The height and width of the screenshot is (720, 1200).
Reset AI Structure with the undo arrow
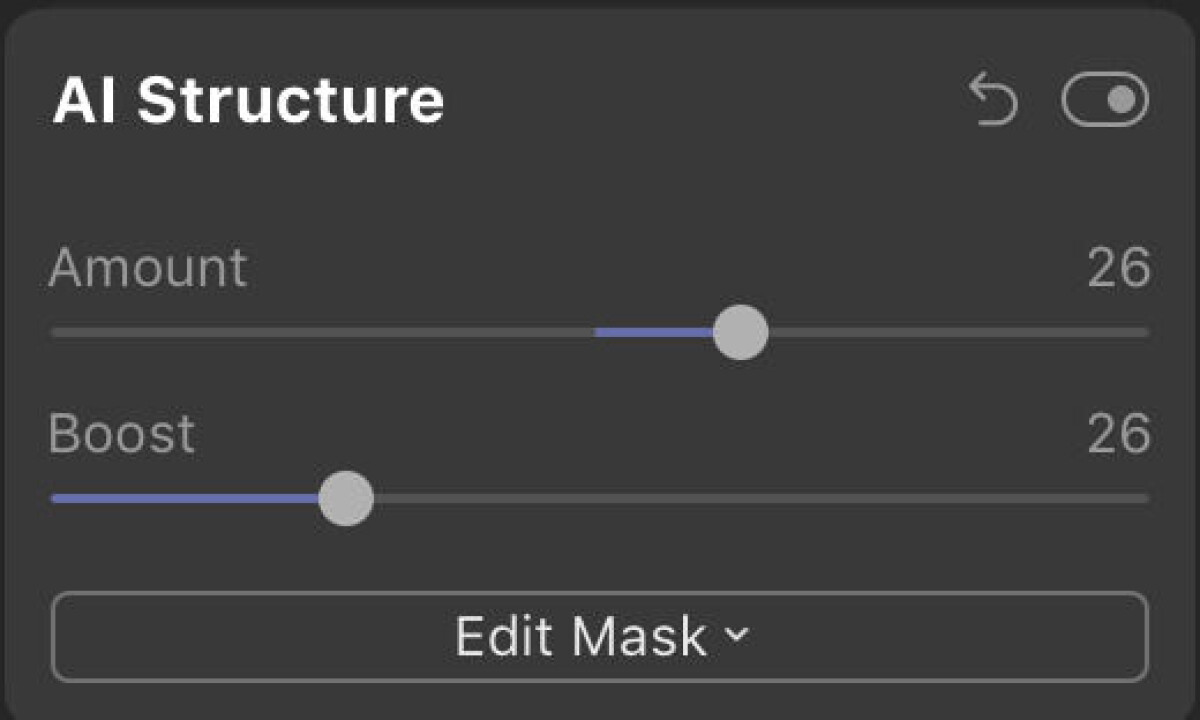pos(993,102)
